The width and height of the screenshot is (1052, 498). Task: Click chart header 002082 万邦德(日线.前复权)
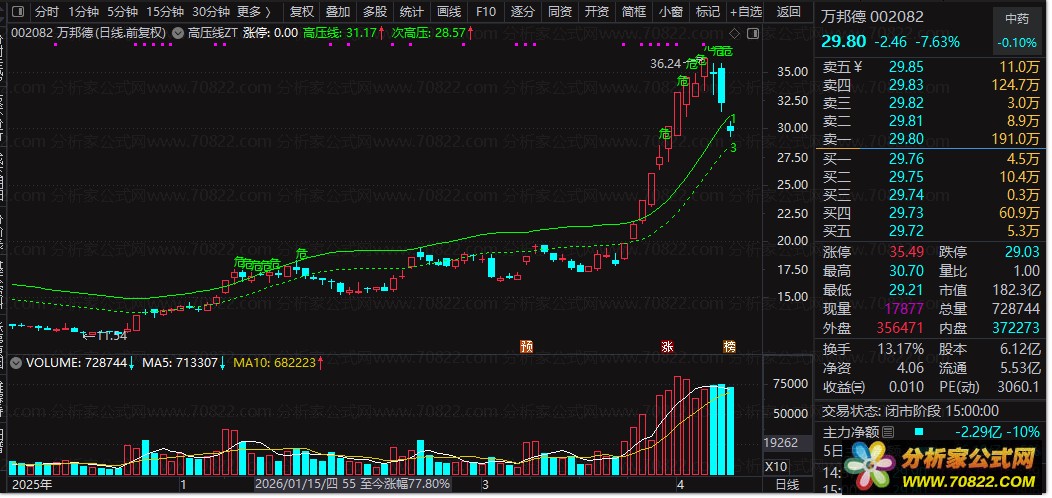(89, 32)
